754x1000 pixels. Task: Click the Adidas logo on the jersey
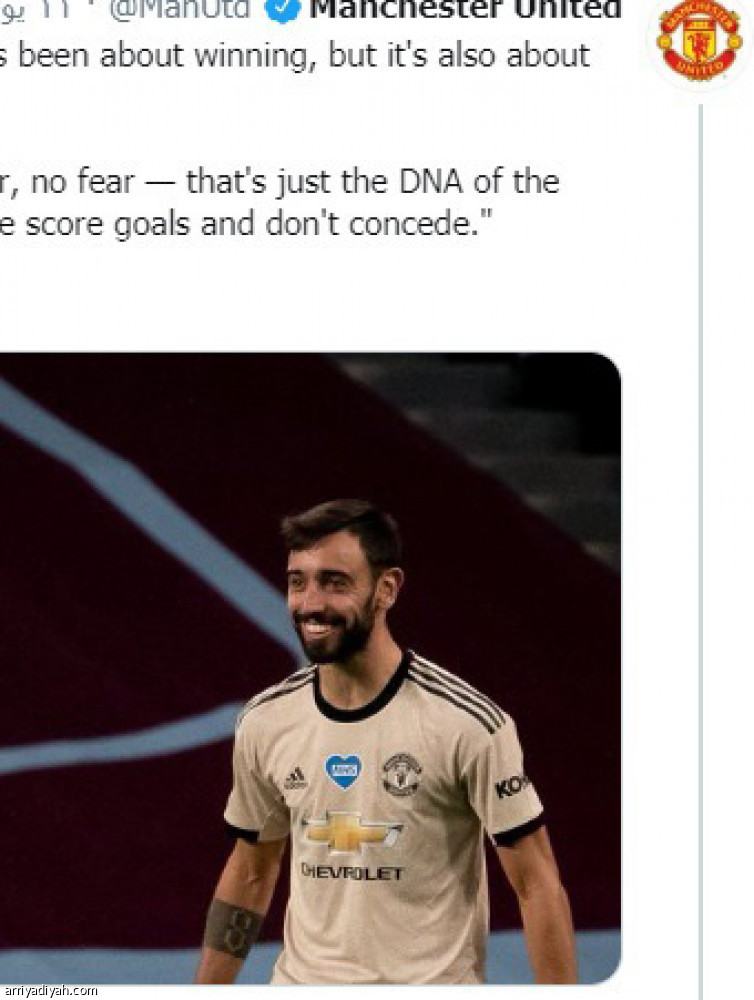[294, 779]
